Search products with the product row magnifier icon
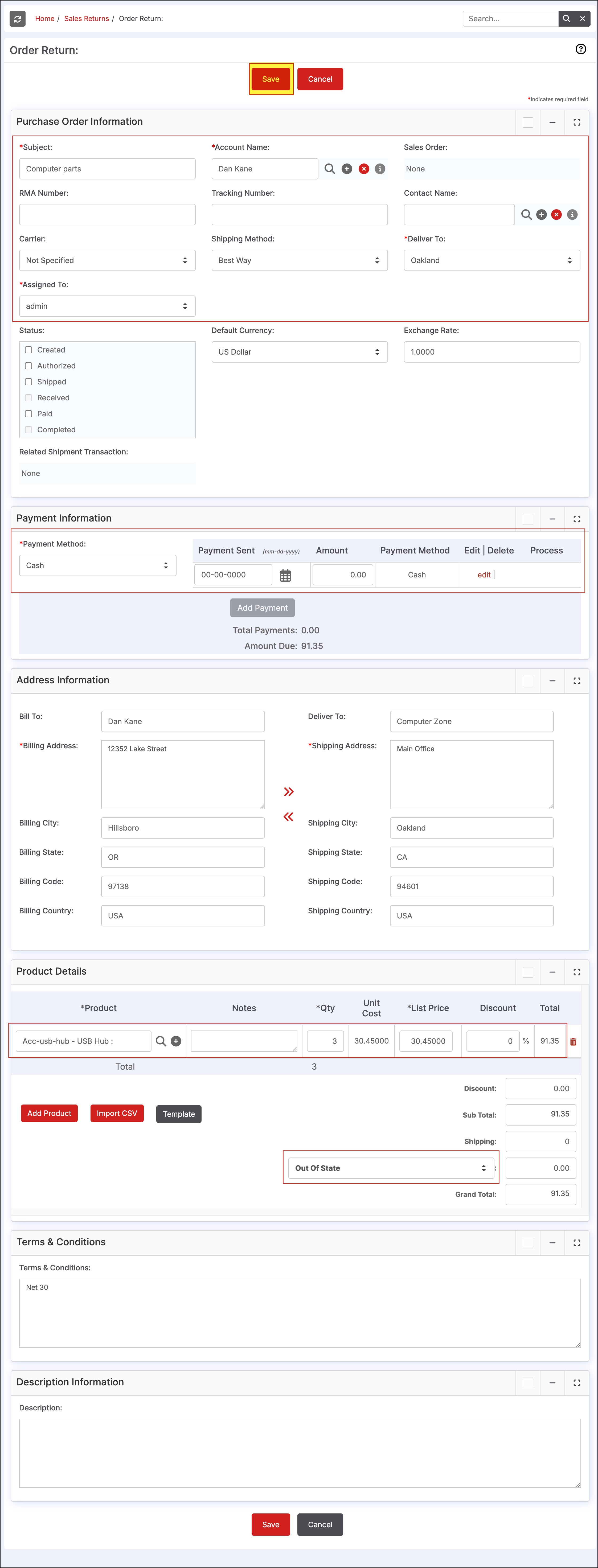Screen dimensions: 598x1568 point(161,1041)
